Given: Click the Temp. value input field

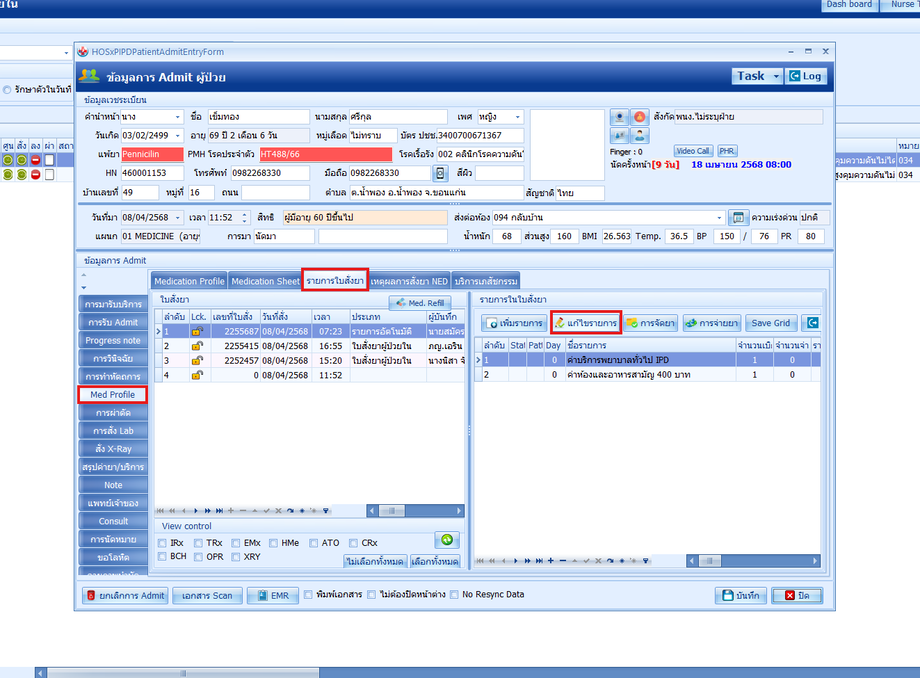Looking at the screenshot, I should pos(679,236).
